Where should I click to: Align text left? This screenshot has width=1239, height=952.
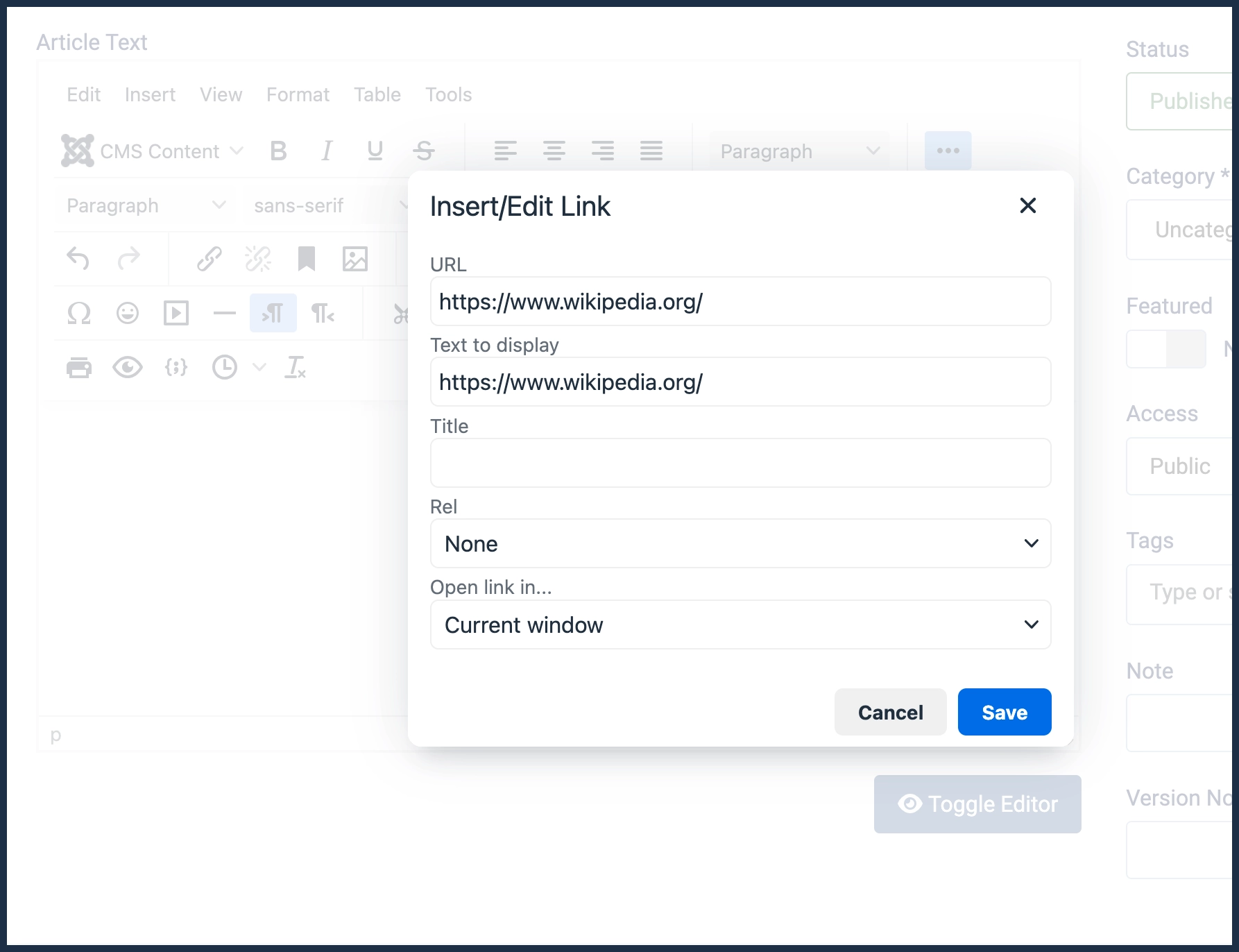pyautogui.click(x=506, y=151)
